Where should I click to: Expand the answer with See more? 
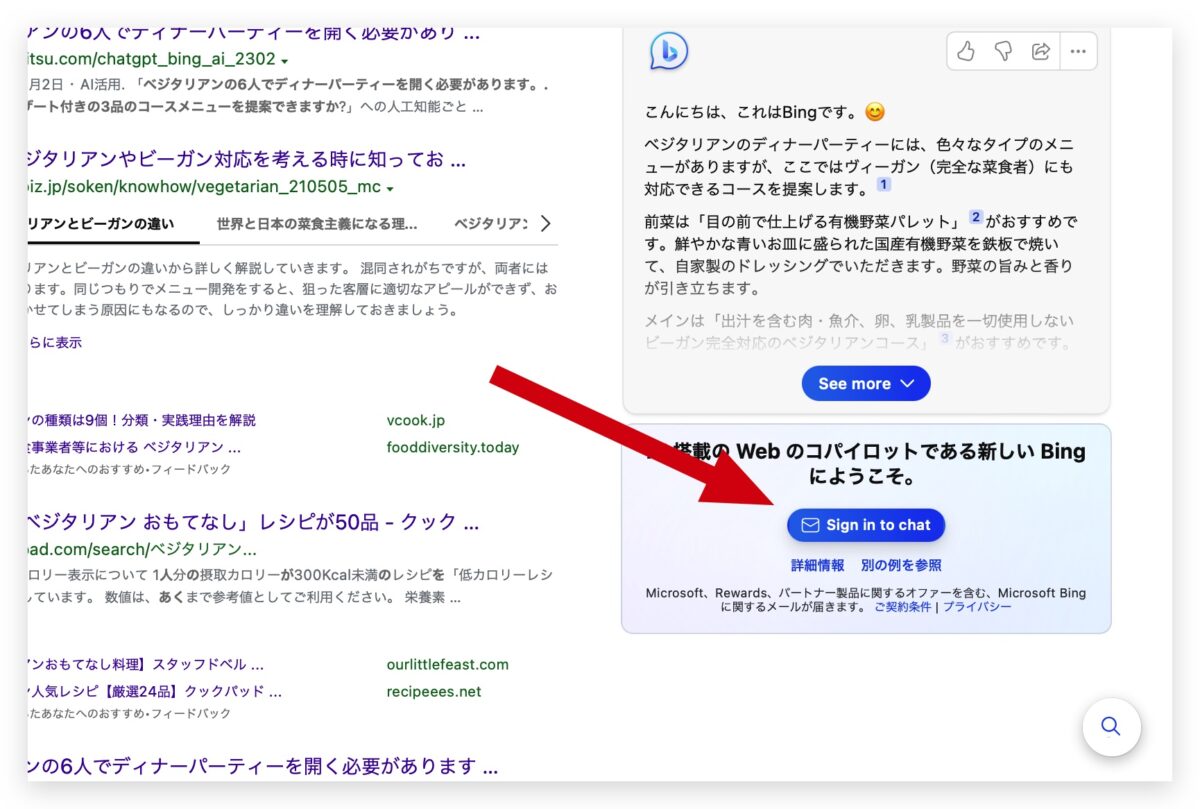[x=866, y=384]
